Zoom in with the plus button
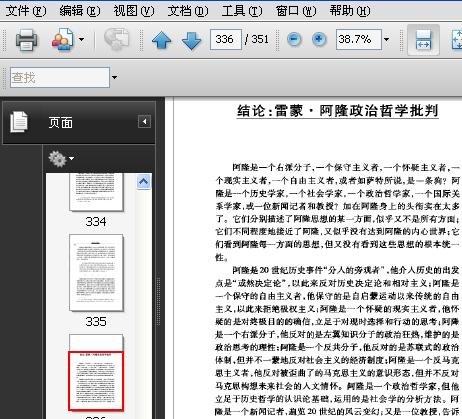Viewport: 462px width, 419px height. click(x=319, y=39)
